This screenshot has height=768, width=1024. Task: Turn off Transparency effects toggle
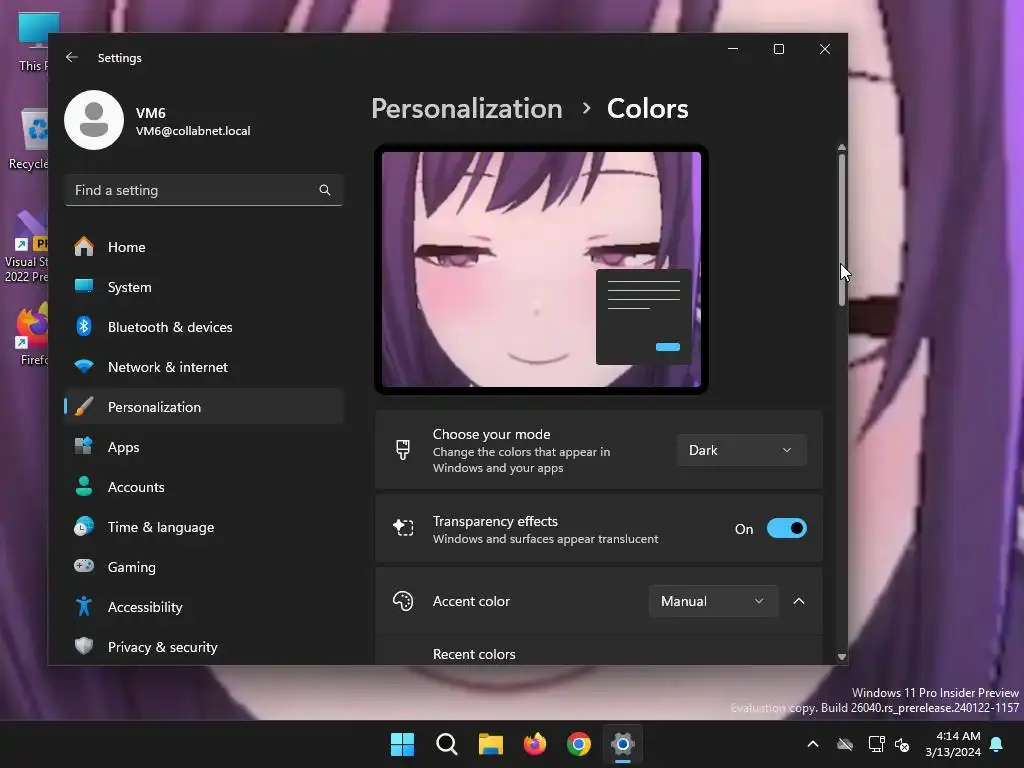[786, 528]
